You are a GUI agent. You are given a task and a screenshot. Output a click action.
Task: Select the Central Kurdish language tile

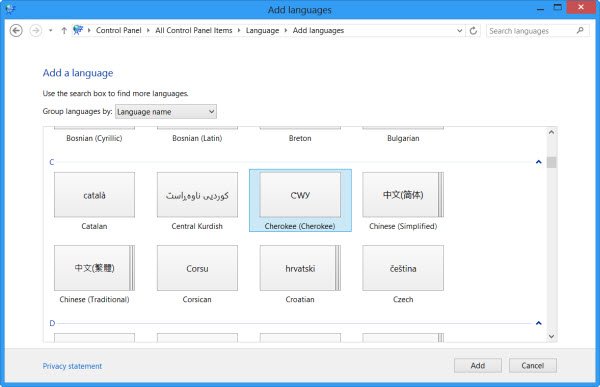[197, 201]
